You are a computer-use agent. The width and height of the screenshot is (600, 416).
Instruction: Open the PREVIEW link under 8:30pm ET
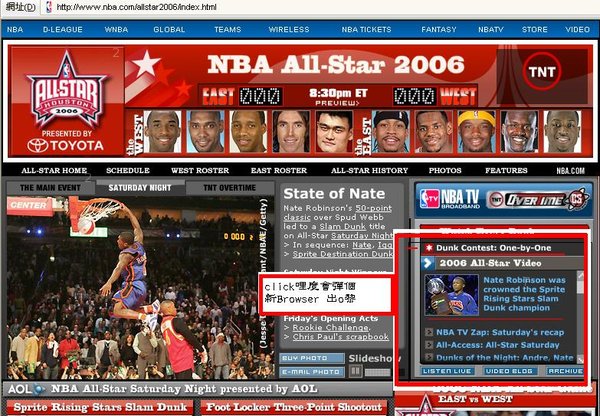click(337, 103)
